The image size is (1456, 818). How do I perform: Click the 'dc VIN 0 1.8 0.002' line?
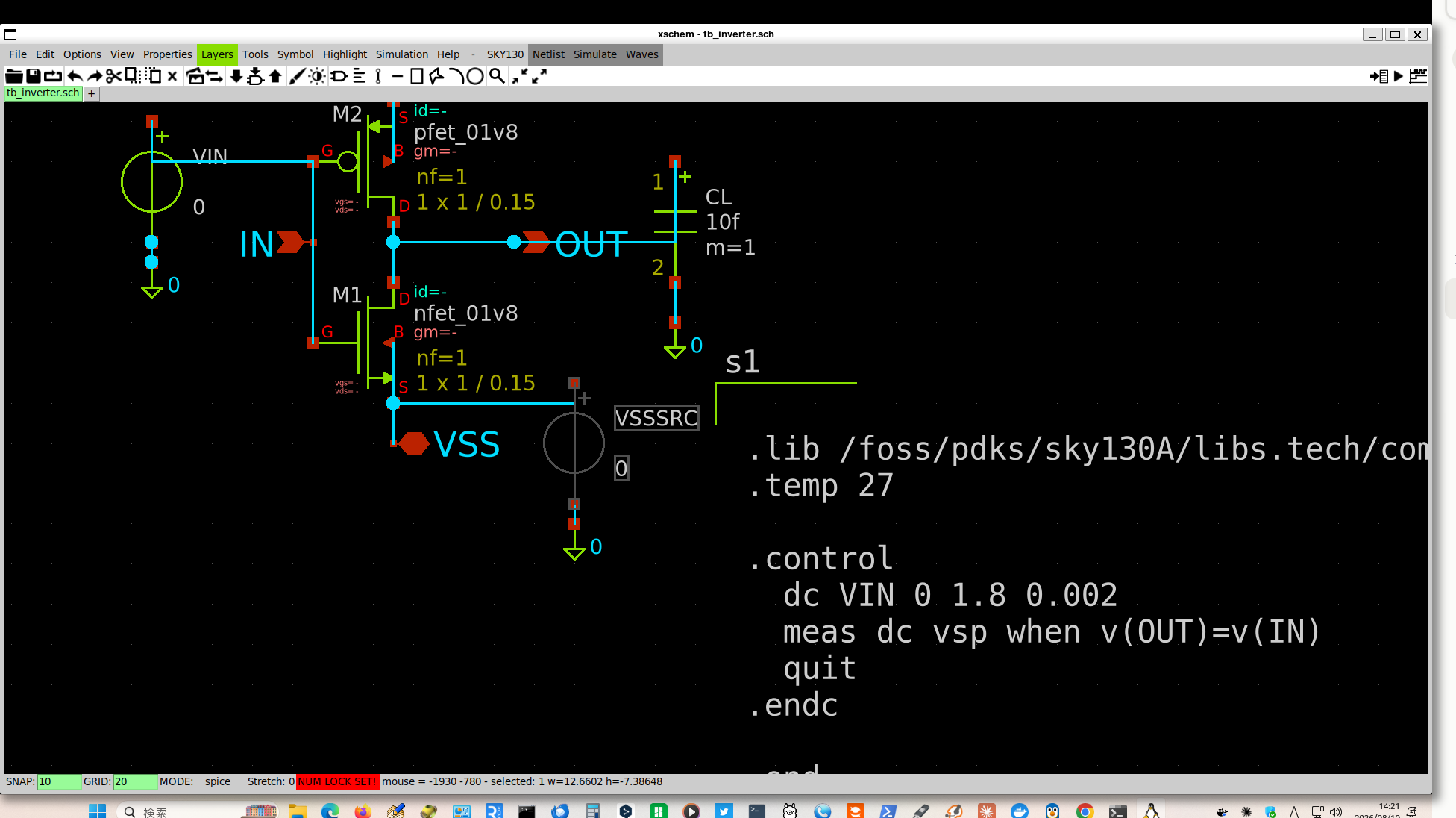click(x=950, y=596)
